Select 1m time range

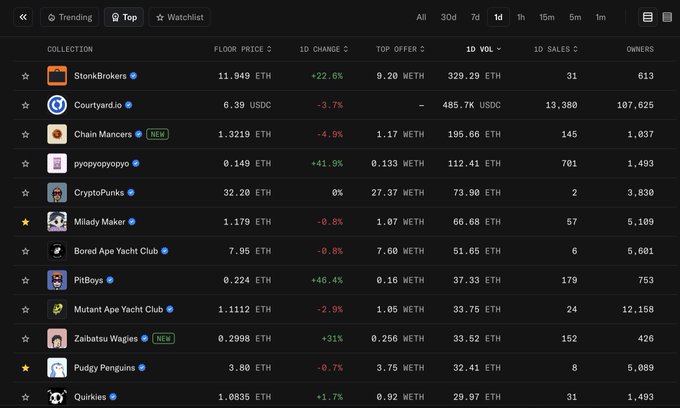point(601,17)
